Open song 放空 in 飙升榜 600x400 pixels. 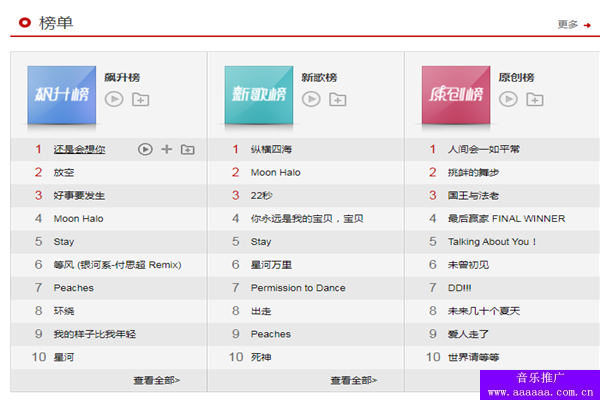[x=64, y=172]
